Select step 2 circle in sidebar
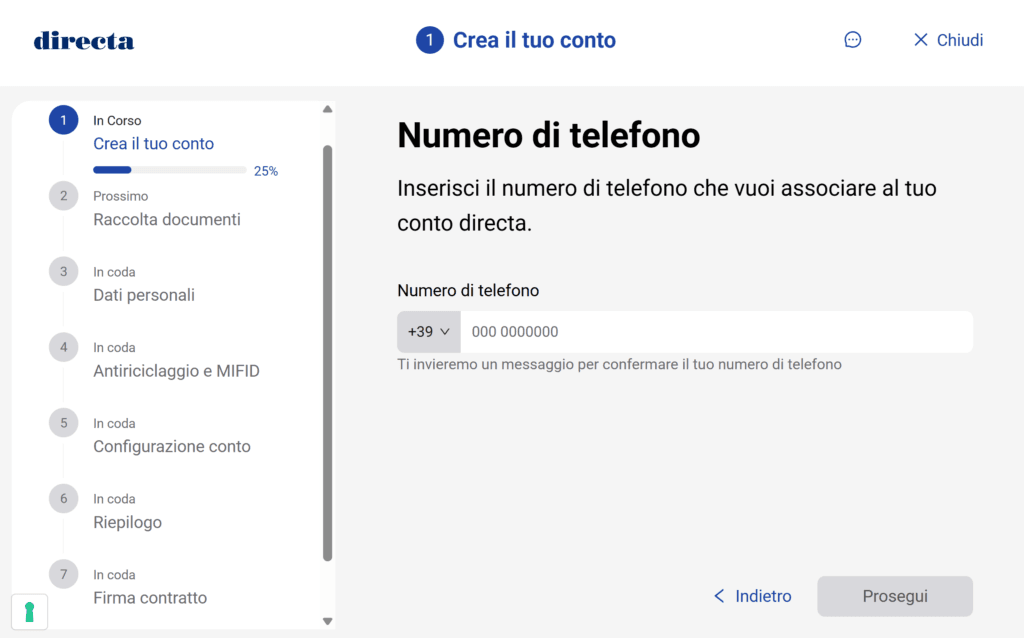1024x638 pixels. click(x=63, y=196)
